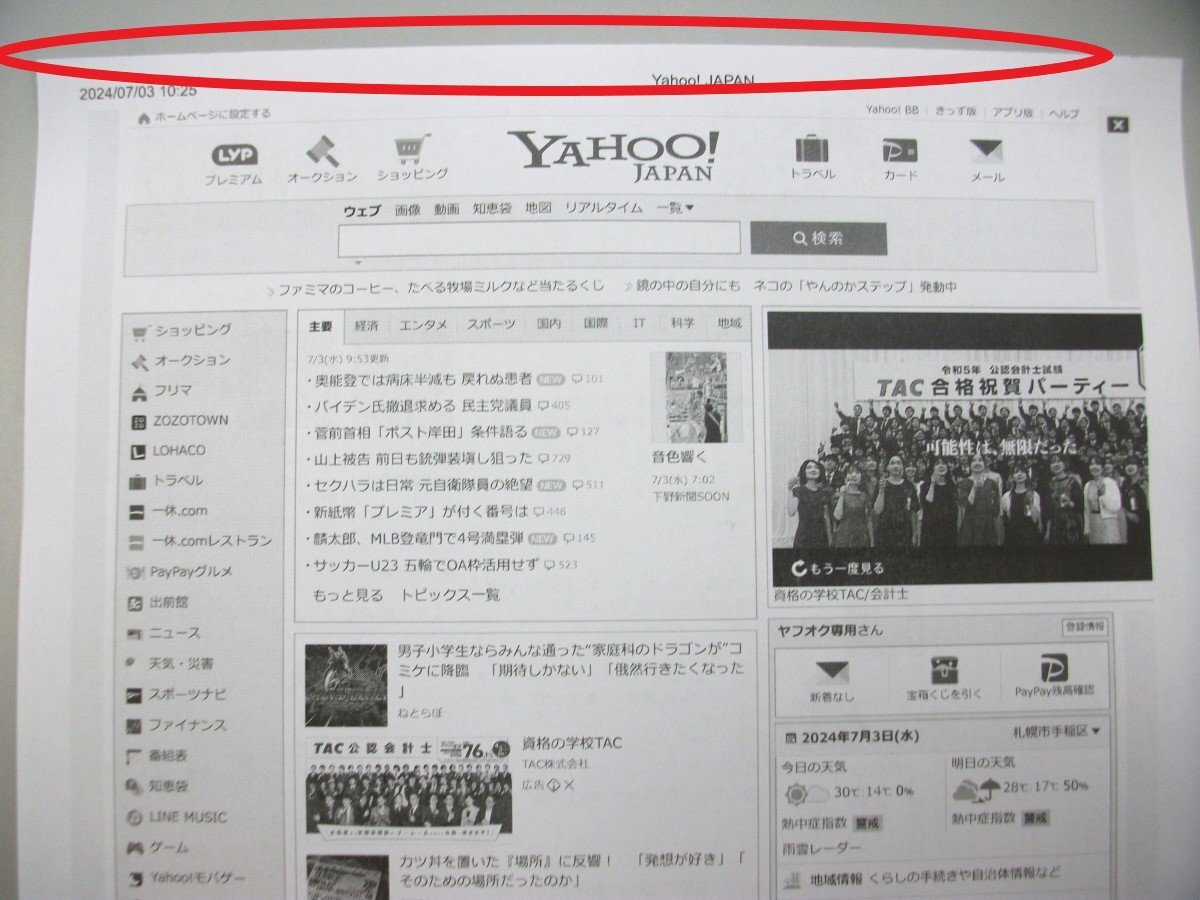This screenshot has width=1200, height=900.
Task: Click the トピックス一覧 link
Action: point(450,595)
